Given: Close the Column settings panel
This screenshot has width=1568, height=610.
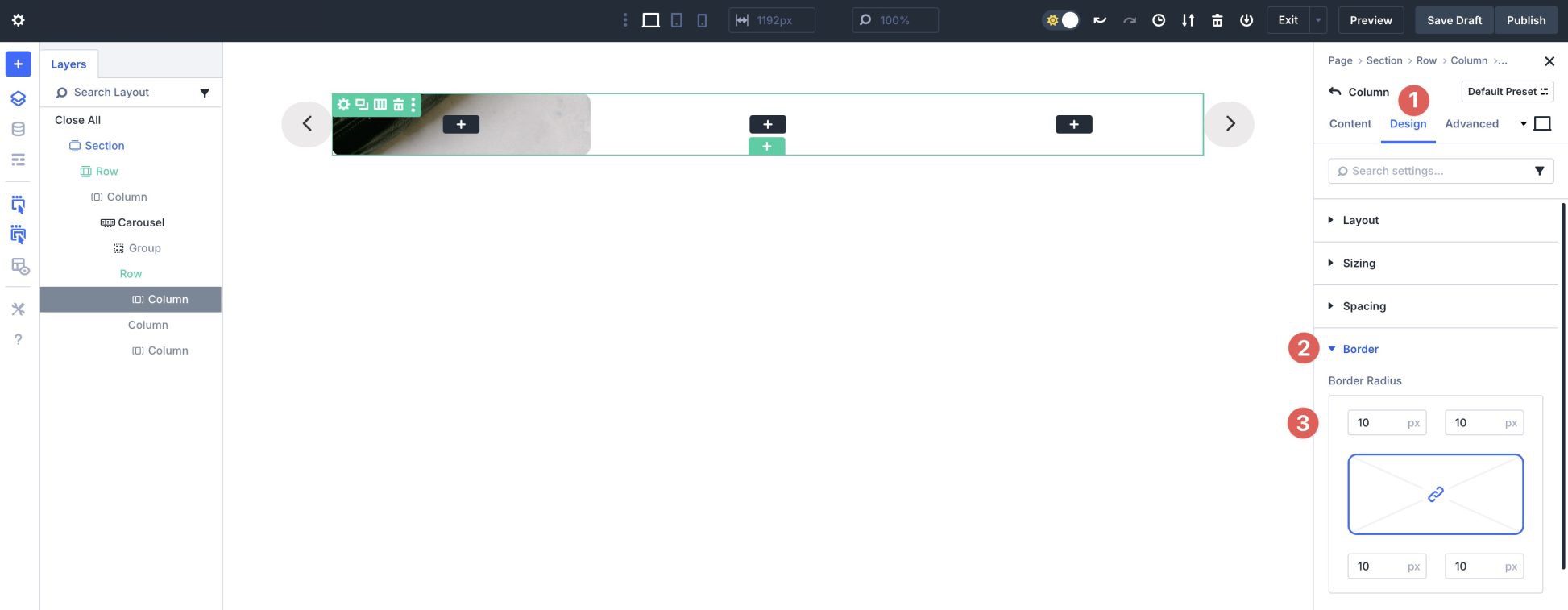Looking at the screenshot, I should [x=1549, y=61].
